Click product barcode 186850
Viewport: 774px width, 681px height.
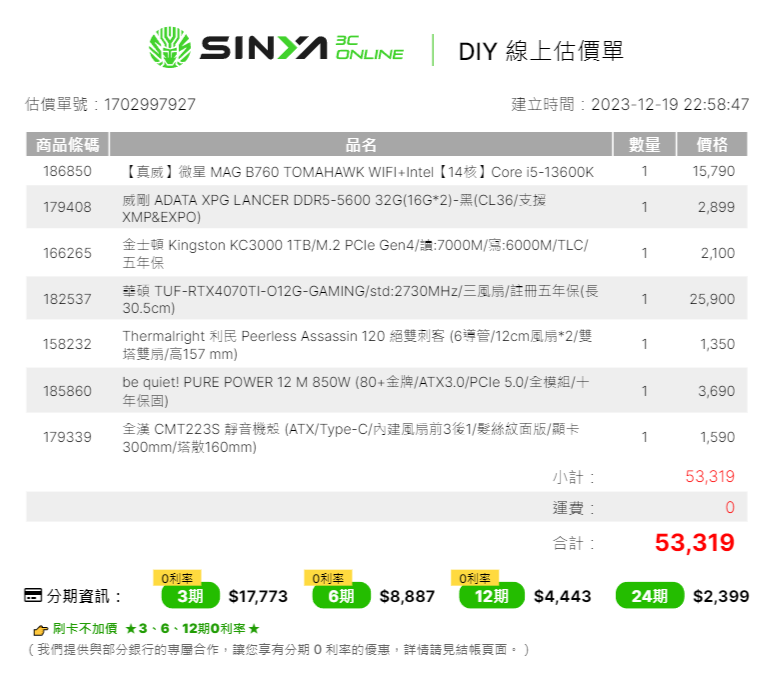pos(67,171)
